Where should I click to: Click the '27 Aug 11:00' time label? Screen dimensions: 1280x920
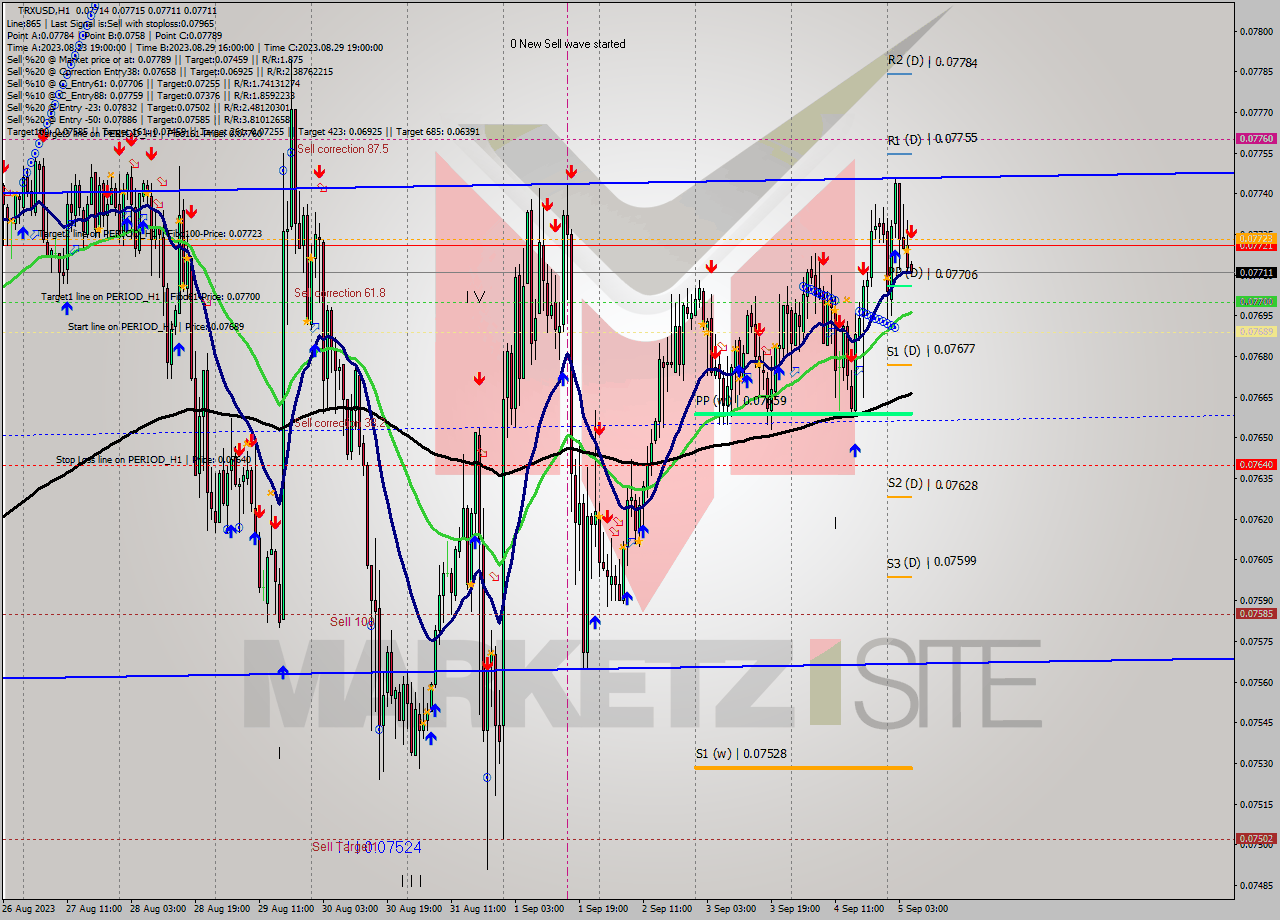coord(92,909)
